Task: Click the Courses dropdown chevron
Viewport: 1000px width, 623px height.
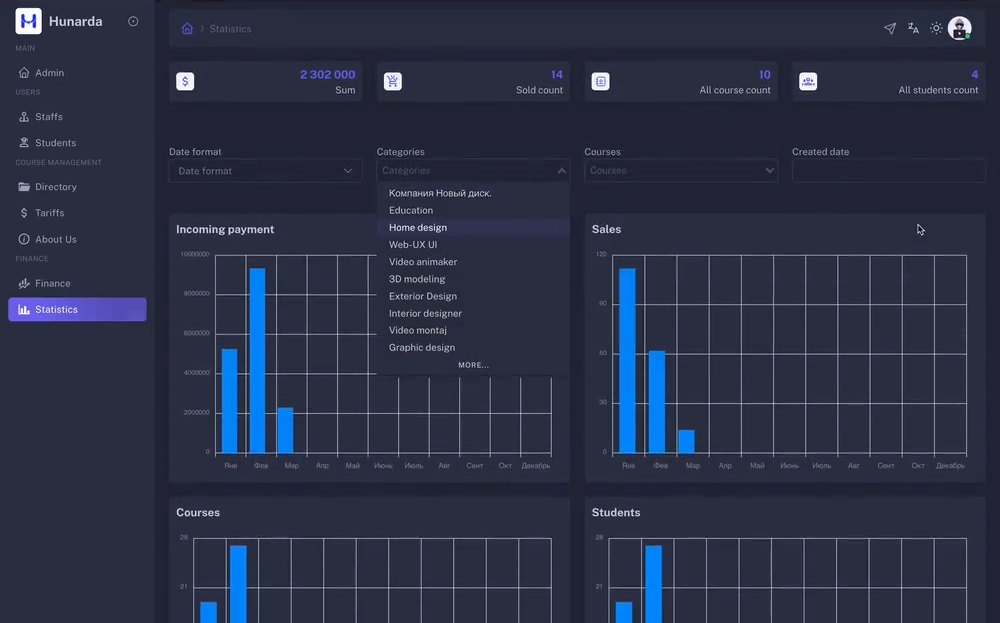Action: pyautogui.click(x=769, y=170)
